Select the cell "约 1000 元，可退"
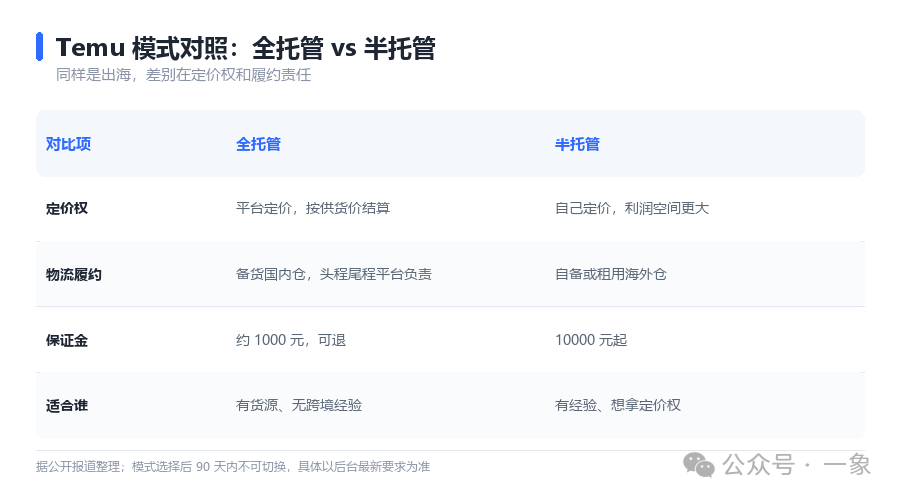This screenshot has height=500, width=900. click(291, 340)
